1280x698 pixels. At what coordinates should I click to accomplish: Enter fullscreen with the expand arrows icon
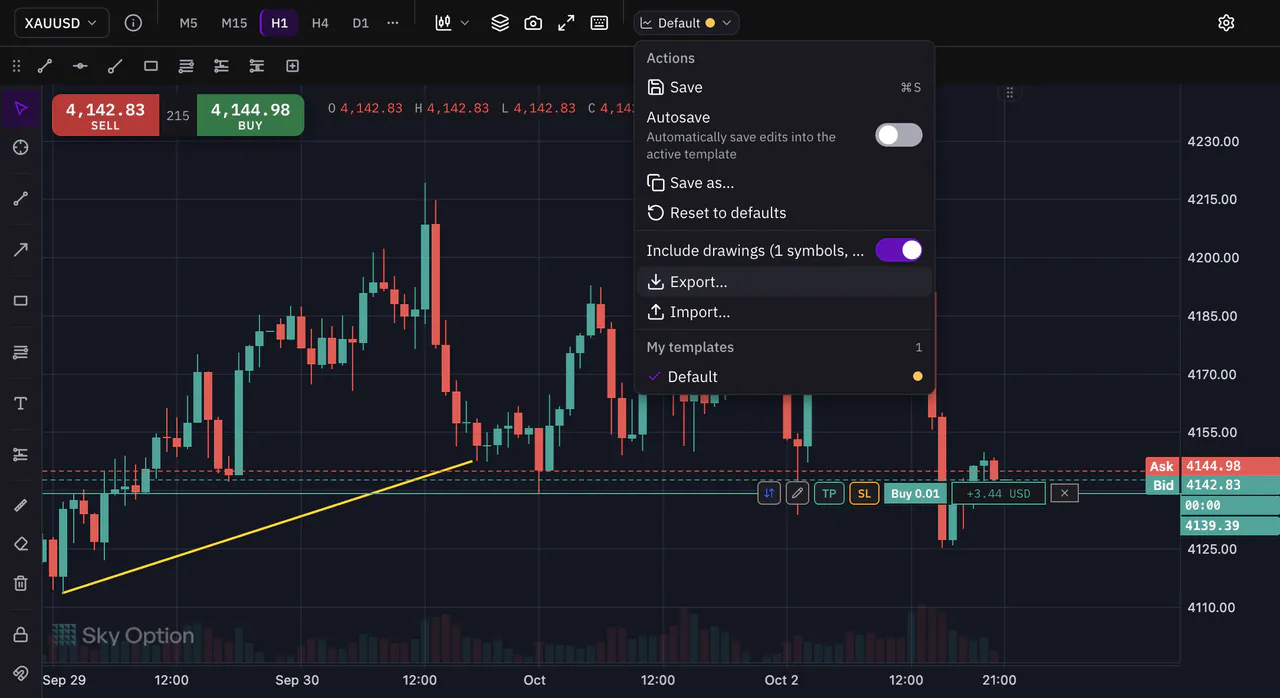(566, 23)
